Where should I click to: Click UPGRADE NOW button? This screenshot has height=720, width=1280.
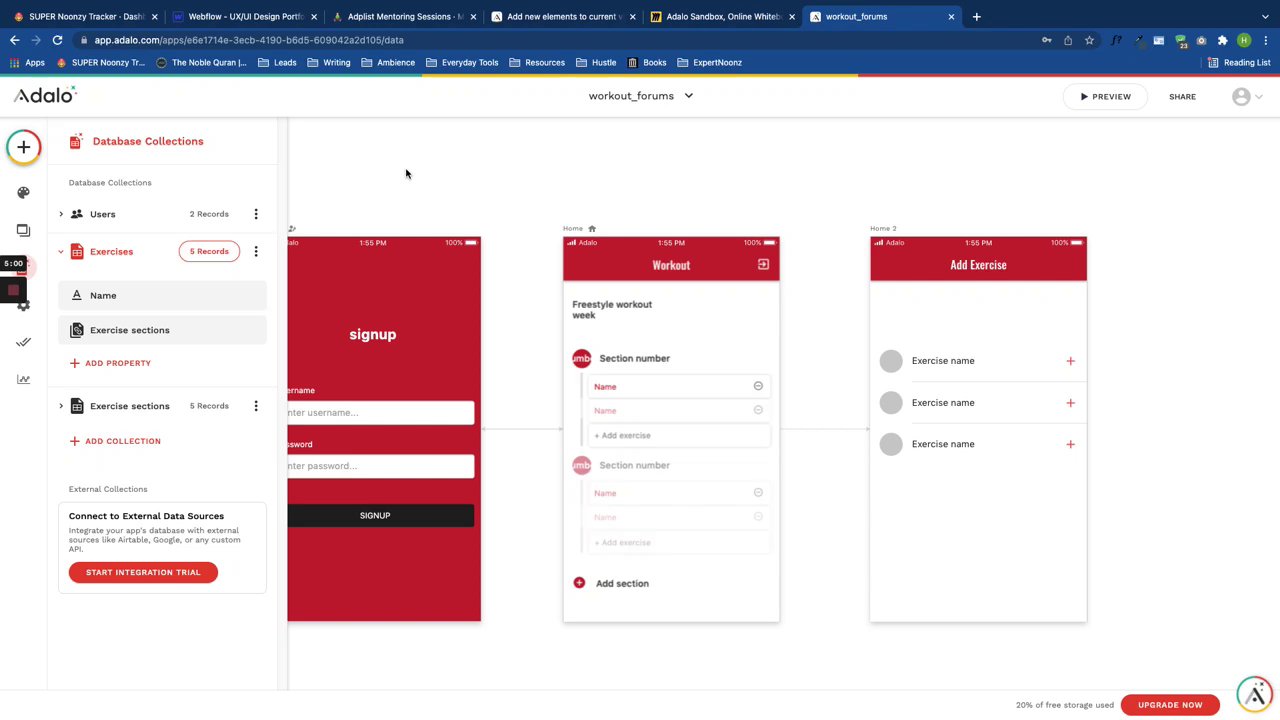coord(1170,705)
